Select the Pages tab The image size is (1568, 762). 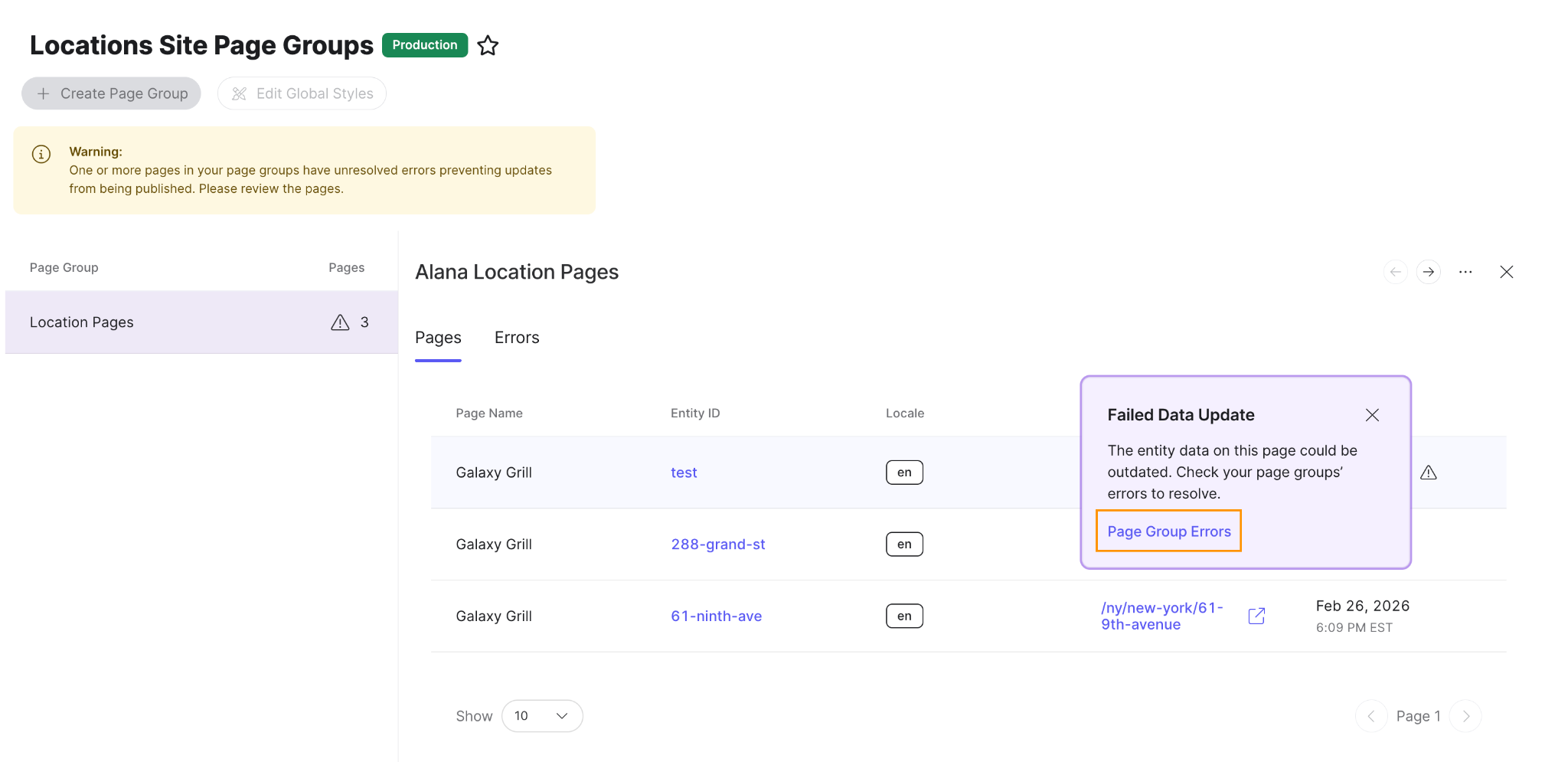[x=438, y=338]
